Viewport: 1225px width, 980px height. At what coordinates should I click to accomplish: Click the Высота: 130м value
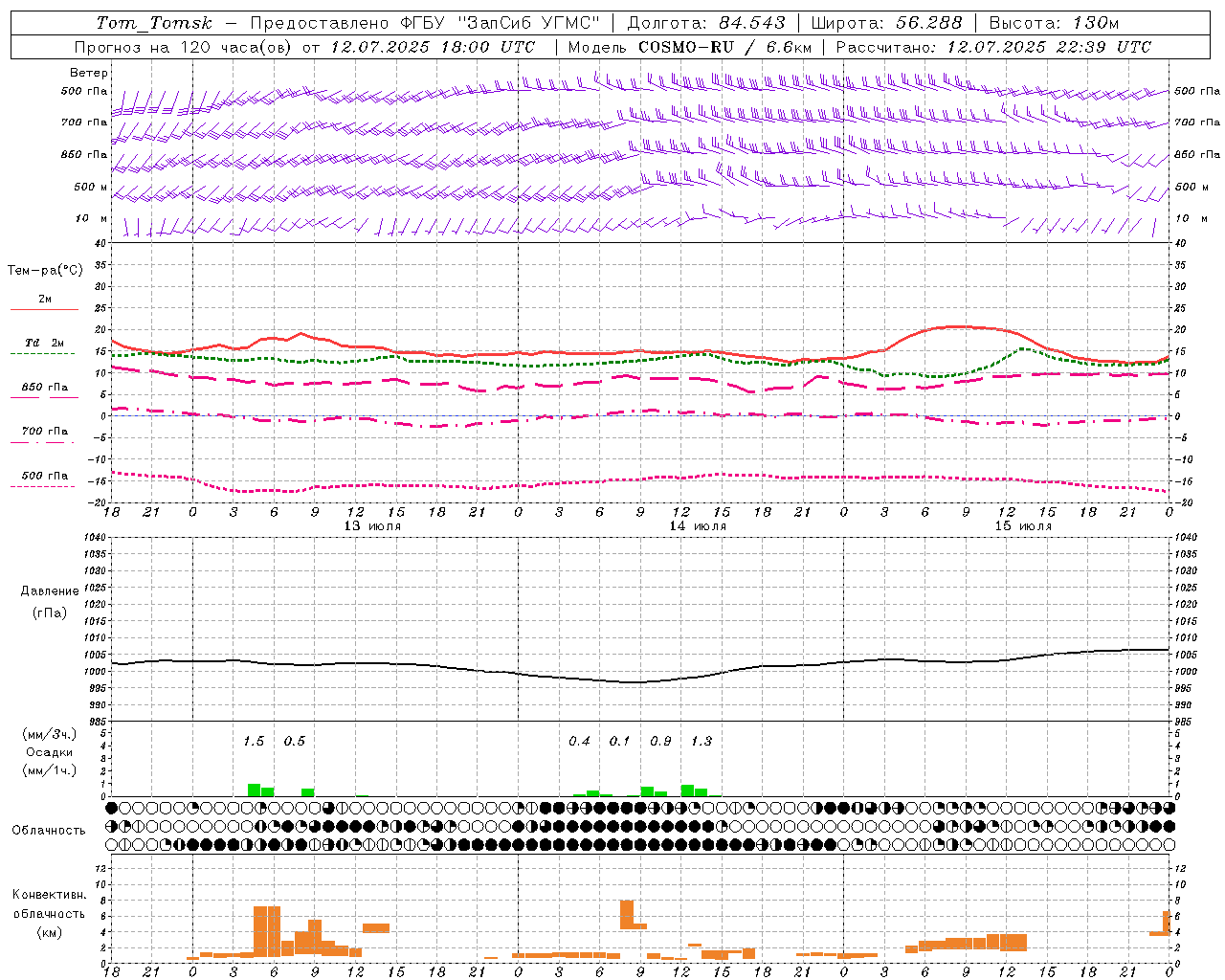(x=1054, y=23)
